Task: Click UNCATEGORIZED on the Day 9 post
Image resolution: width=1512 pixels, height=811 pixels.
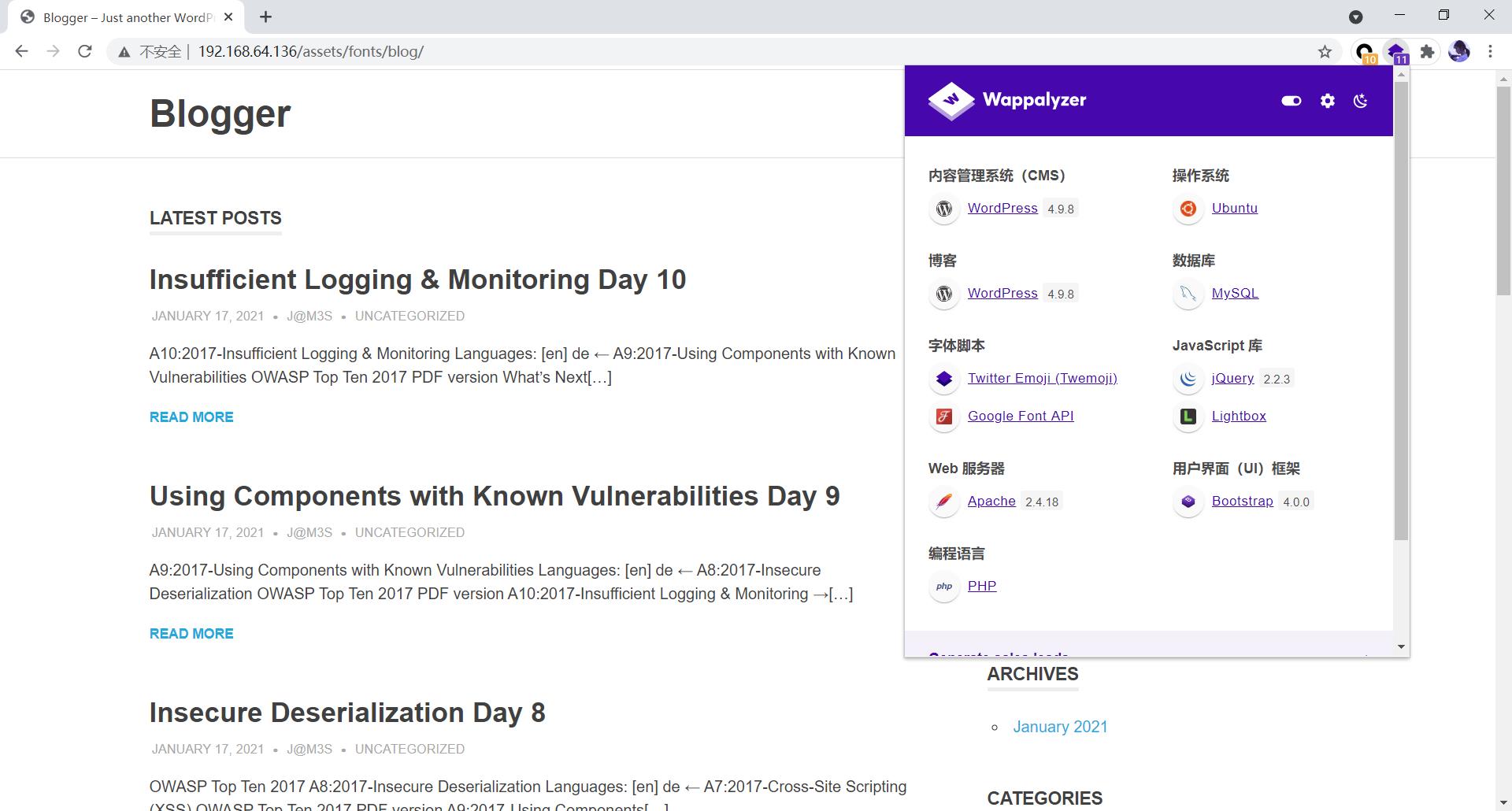Action: coord(409,532)
